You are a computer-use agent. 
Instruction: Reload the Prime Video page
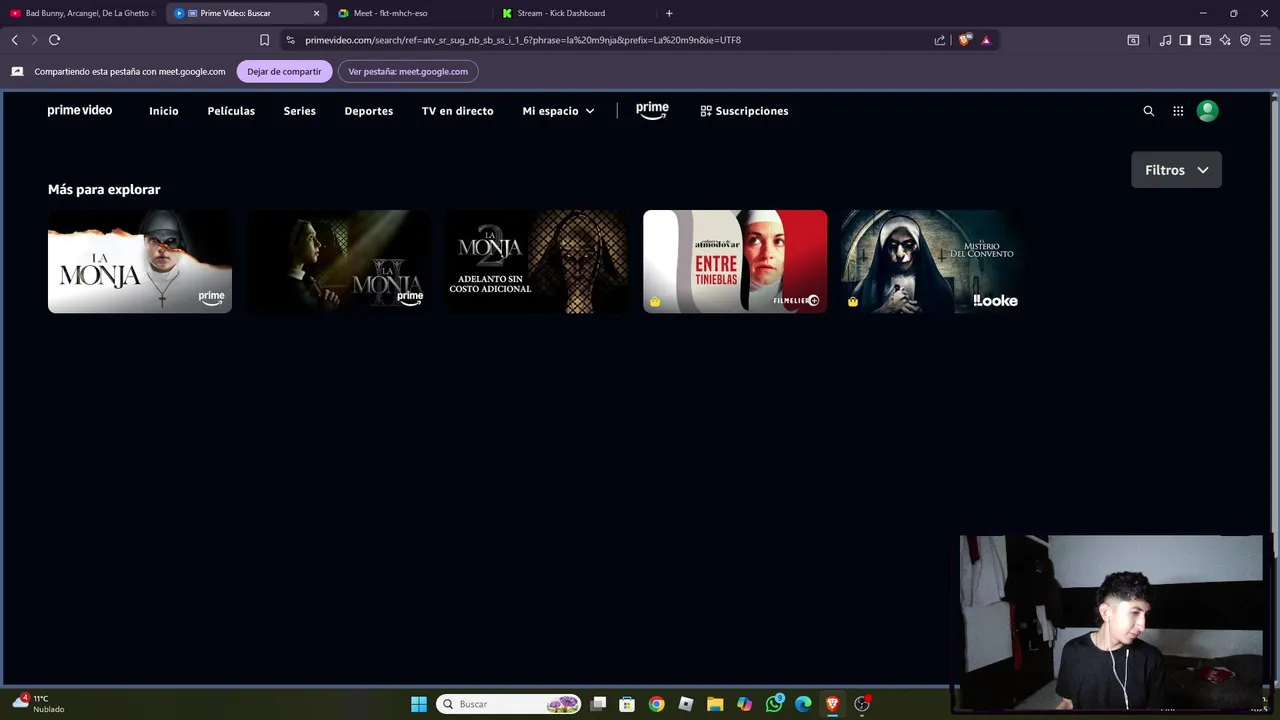click(x=54, y=40)
